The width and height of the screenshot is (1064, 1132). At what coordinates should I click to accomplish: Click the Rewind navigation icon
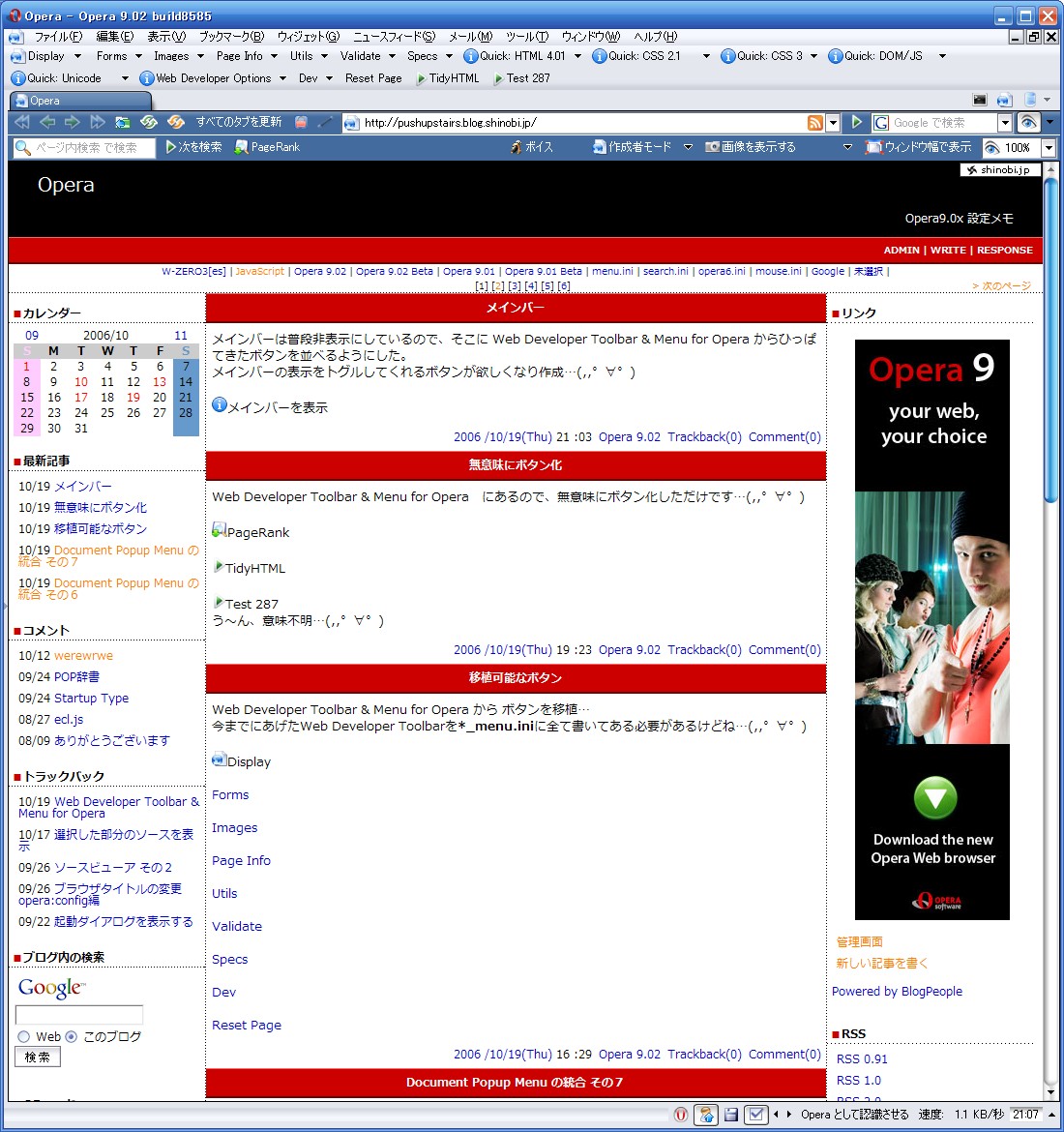[x=22, y=122]
